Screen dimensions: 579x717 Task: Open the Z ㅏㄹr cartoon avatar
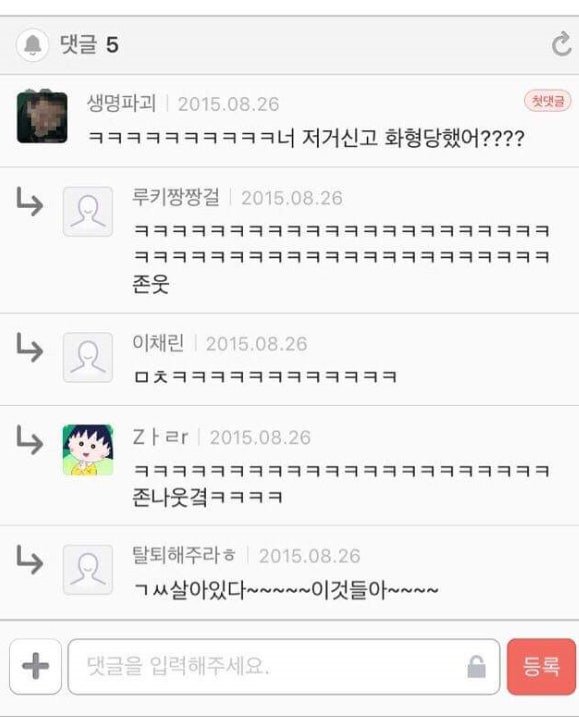[x=88, y=450]
